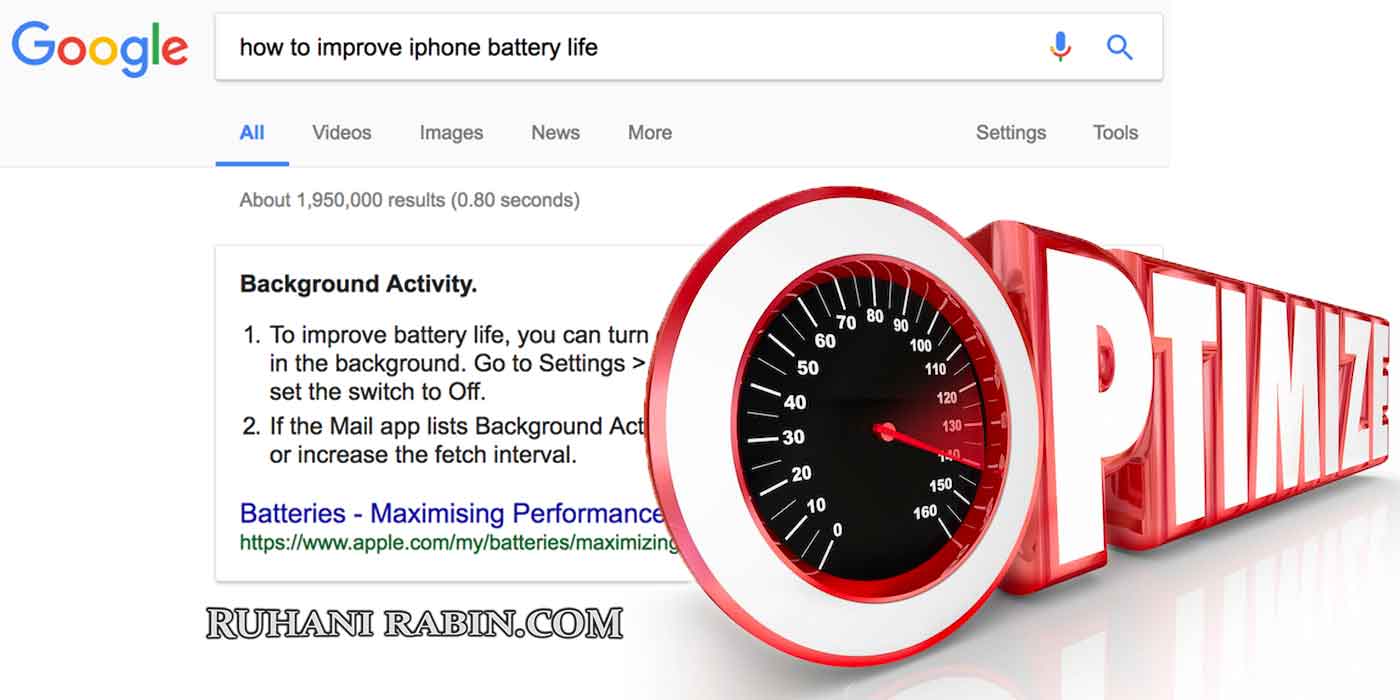Open Batteries - Maximising Performance link

[x=452, y=514]
